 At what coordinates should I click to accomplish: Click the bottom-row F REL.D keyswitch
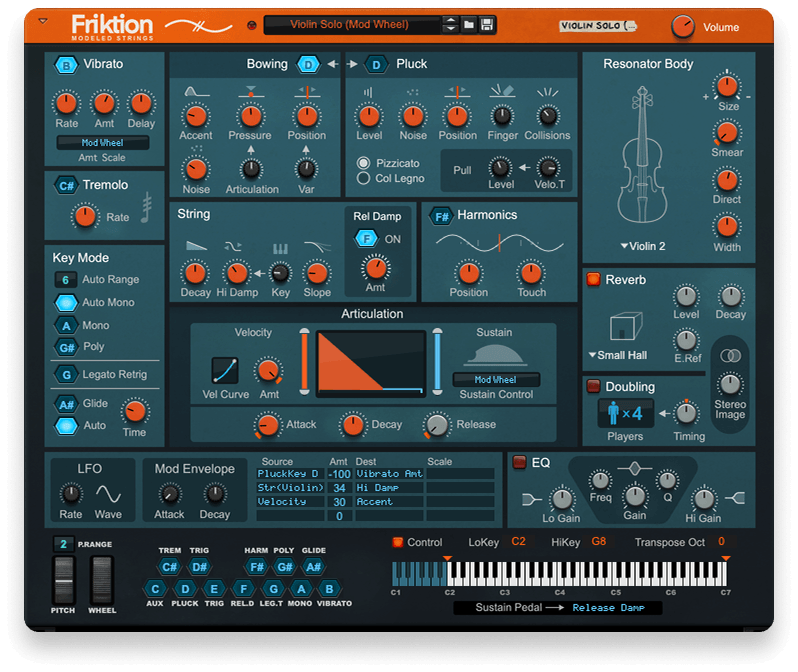click(243, 589)
